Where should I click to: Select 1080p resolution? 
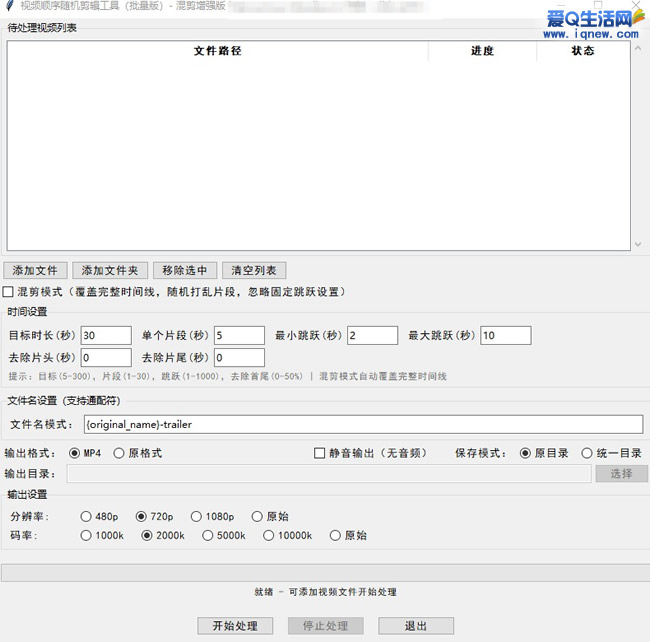196,516
